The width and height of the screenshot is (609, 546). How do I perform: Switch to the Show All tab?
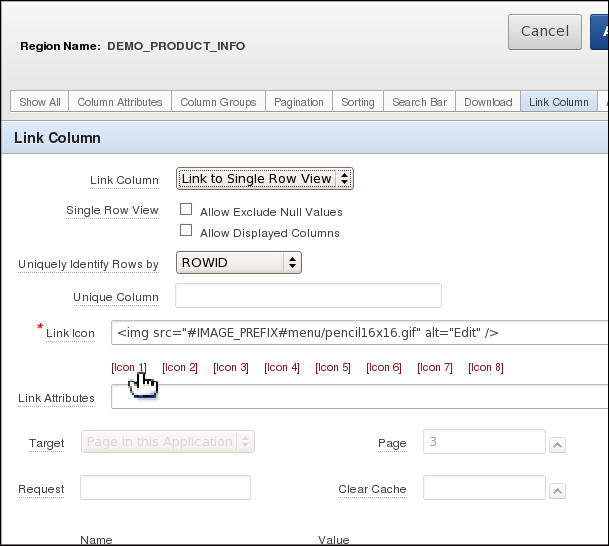click(40, 102)
